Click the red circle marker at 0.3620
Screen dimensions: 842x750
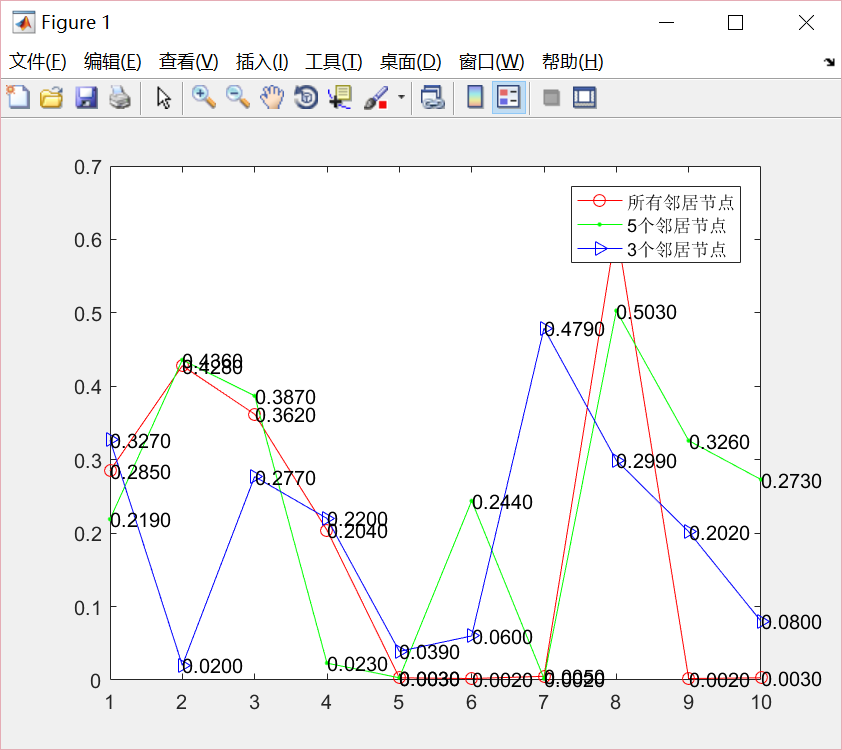coord(255,414)
